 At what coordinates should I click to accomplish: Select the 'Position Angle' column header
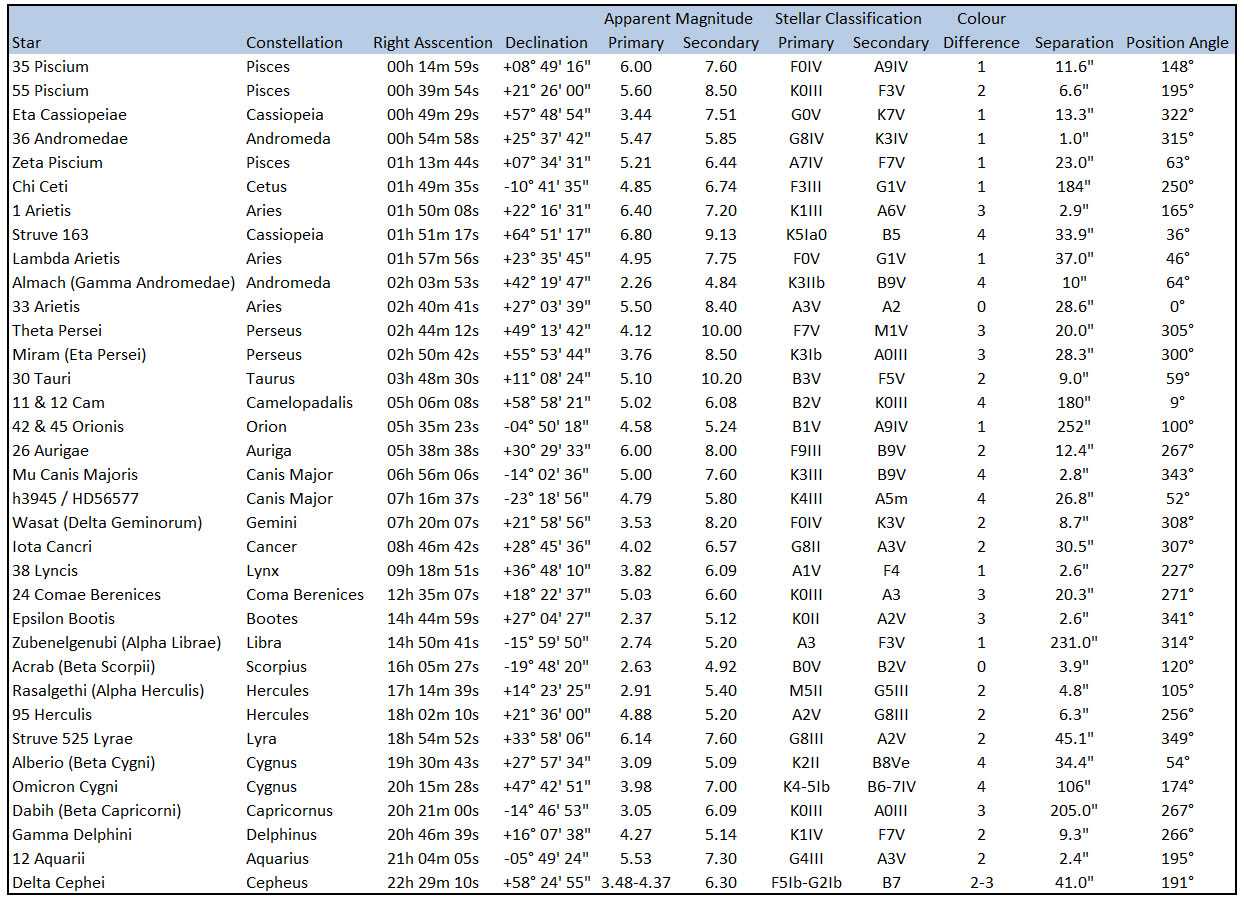1177,43
